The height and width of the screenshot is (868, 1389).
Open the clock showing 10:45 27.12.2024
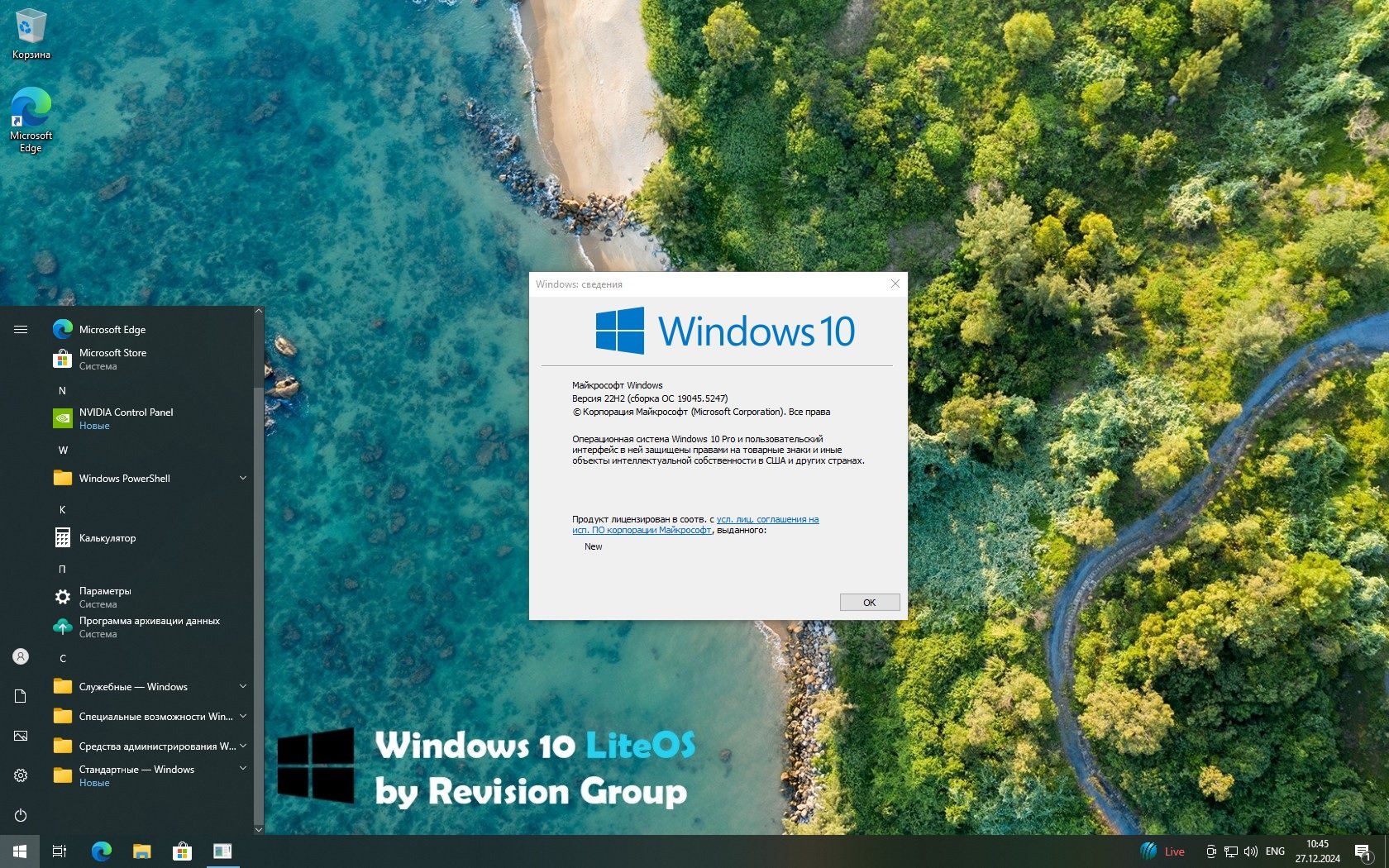[x=1318, y=851]
